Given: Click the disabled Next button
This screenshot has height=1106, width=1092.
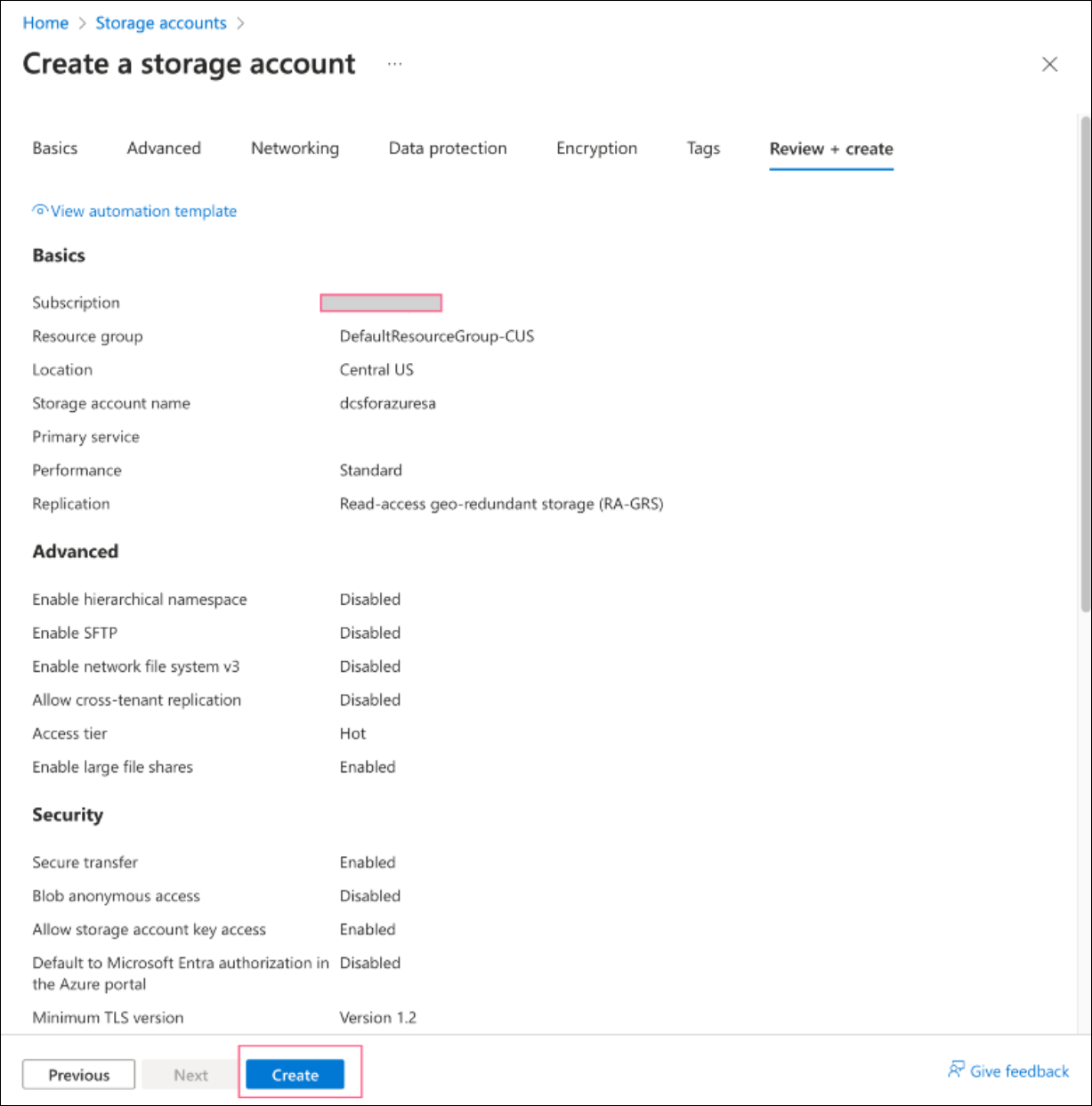Looking at the screenshot, I should point(190,1075).
